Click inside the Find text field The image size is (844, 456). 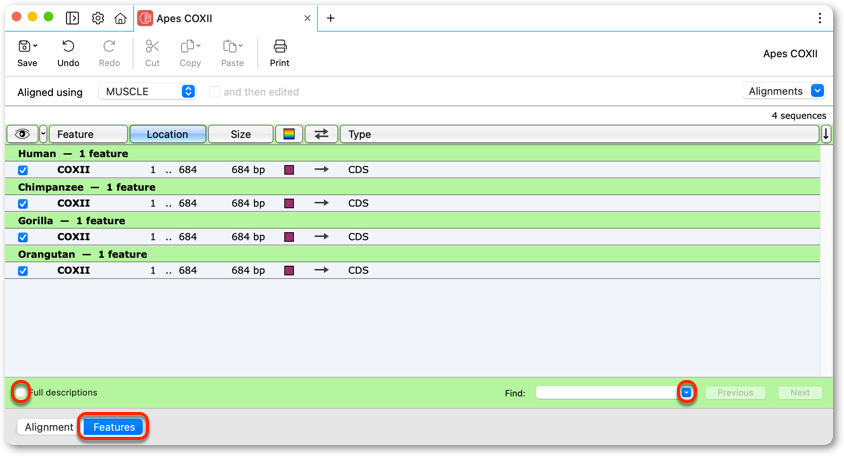click(x=607, y=392)
